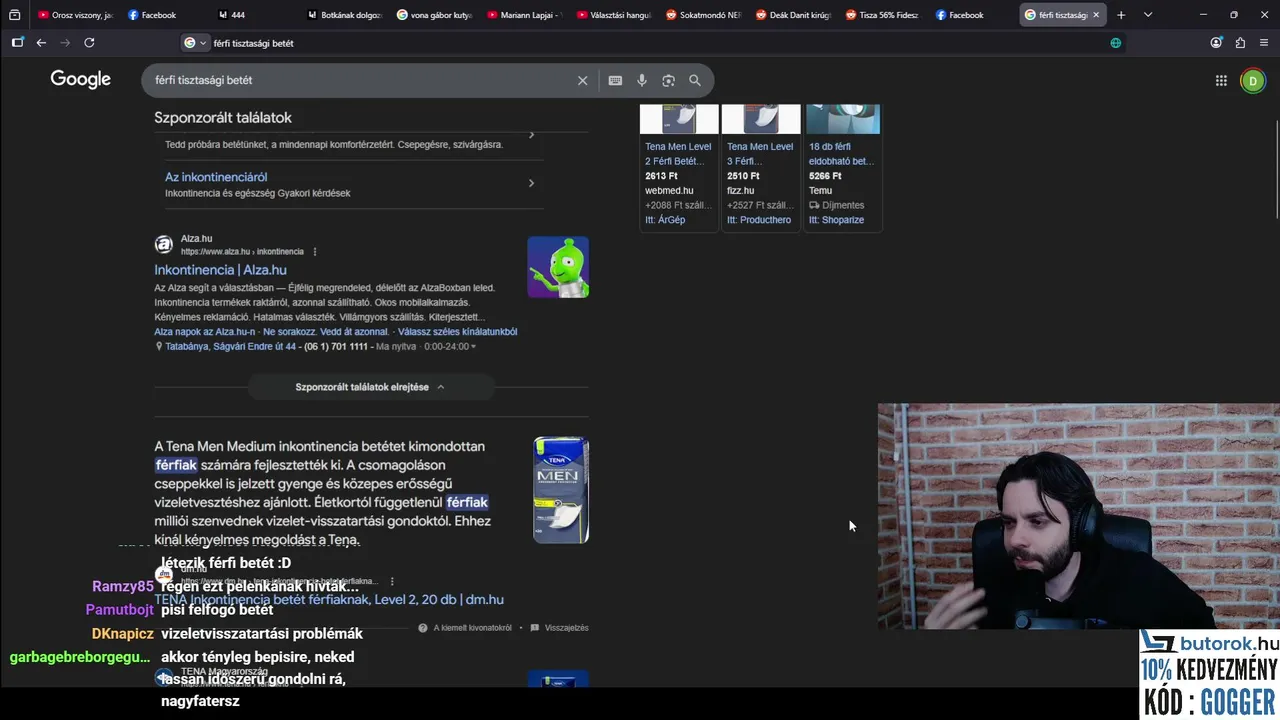The image size is (1280, 720).
Task: Click the browser address bar text
Action: point(254,43)
